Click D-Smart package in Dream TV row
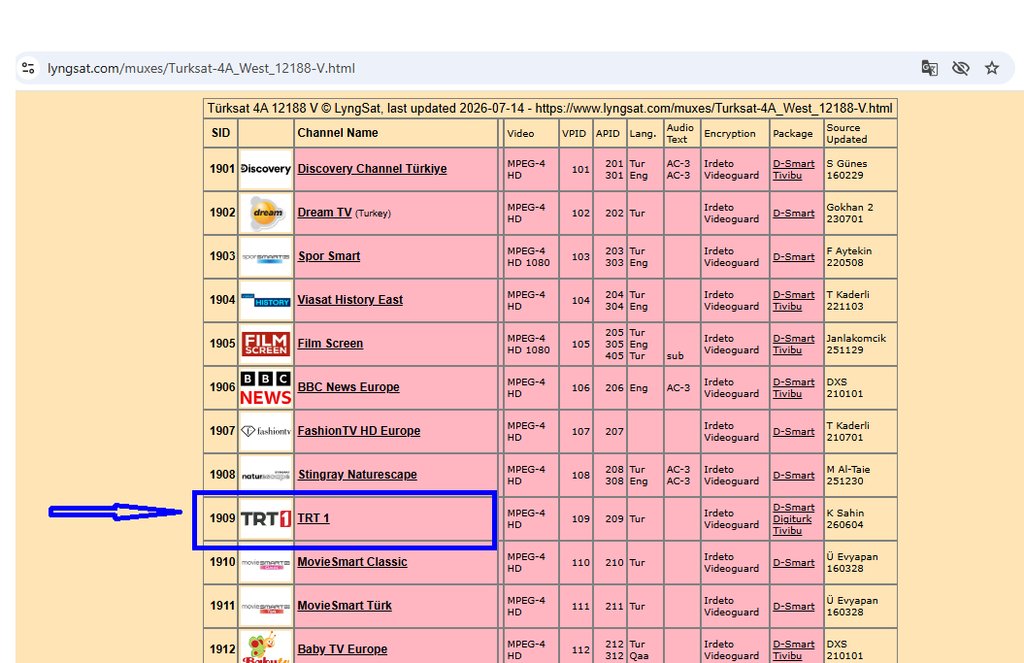The width and height of the screenshot is (1024, 663). tap(793, 213)
